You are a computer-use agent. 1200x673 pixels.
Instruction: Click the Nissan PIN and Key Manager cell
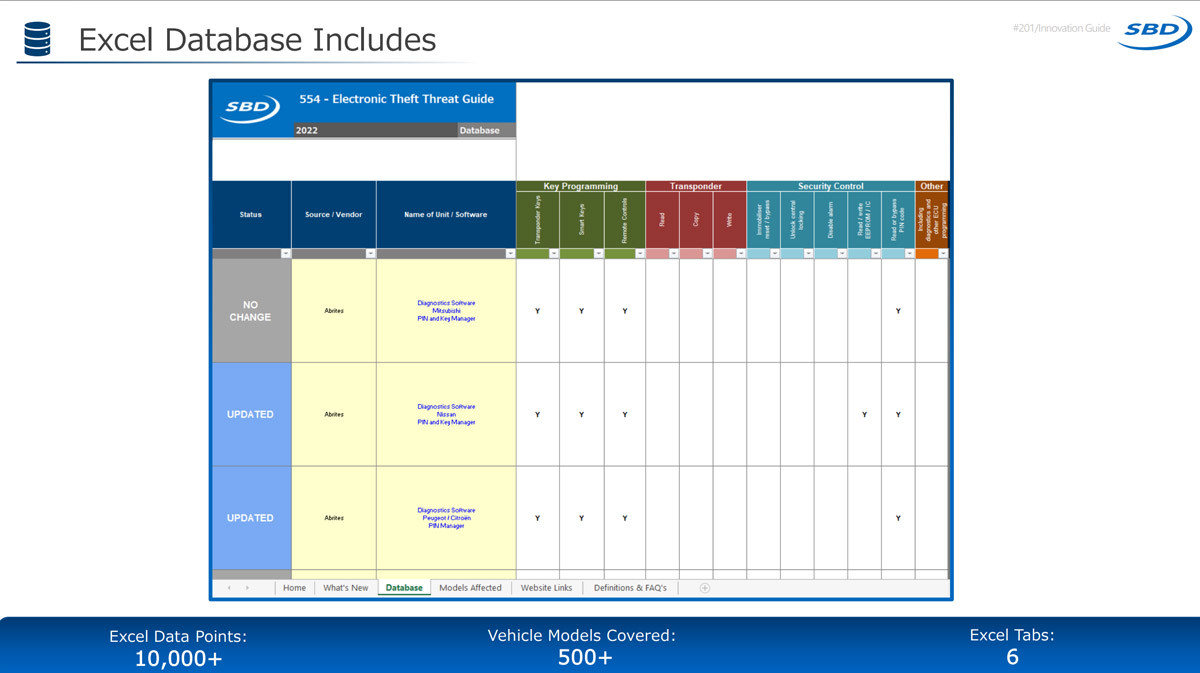[446, 414]
